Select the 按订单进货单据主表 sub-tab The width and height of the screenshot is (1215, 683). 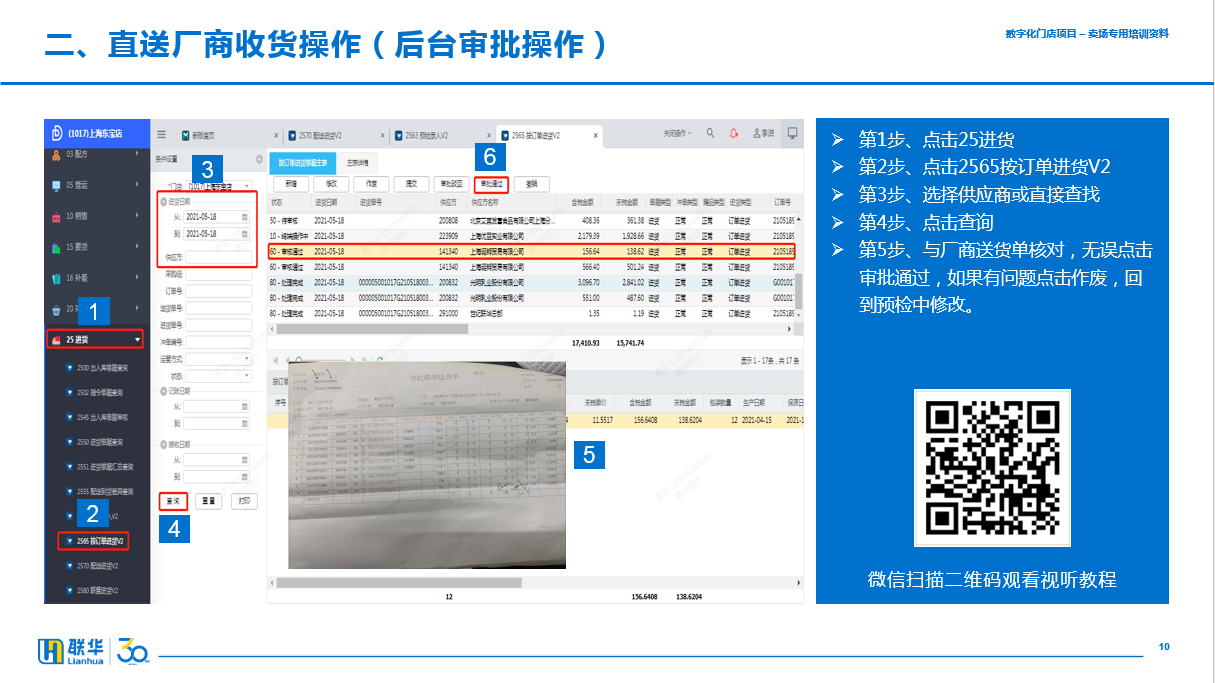click(x=301, y=161)
